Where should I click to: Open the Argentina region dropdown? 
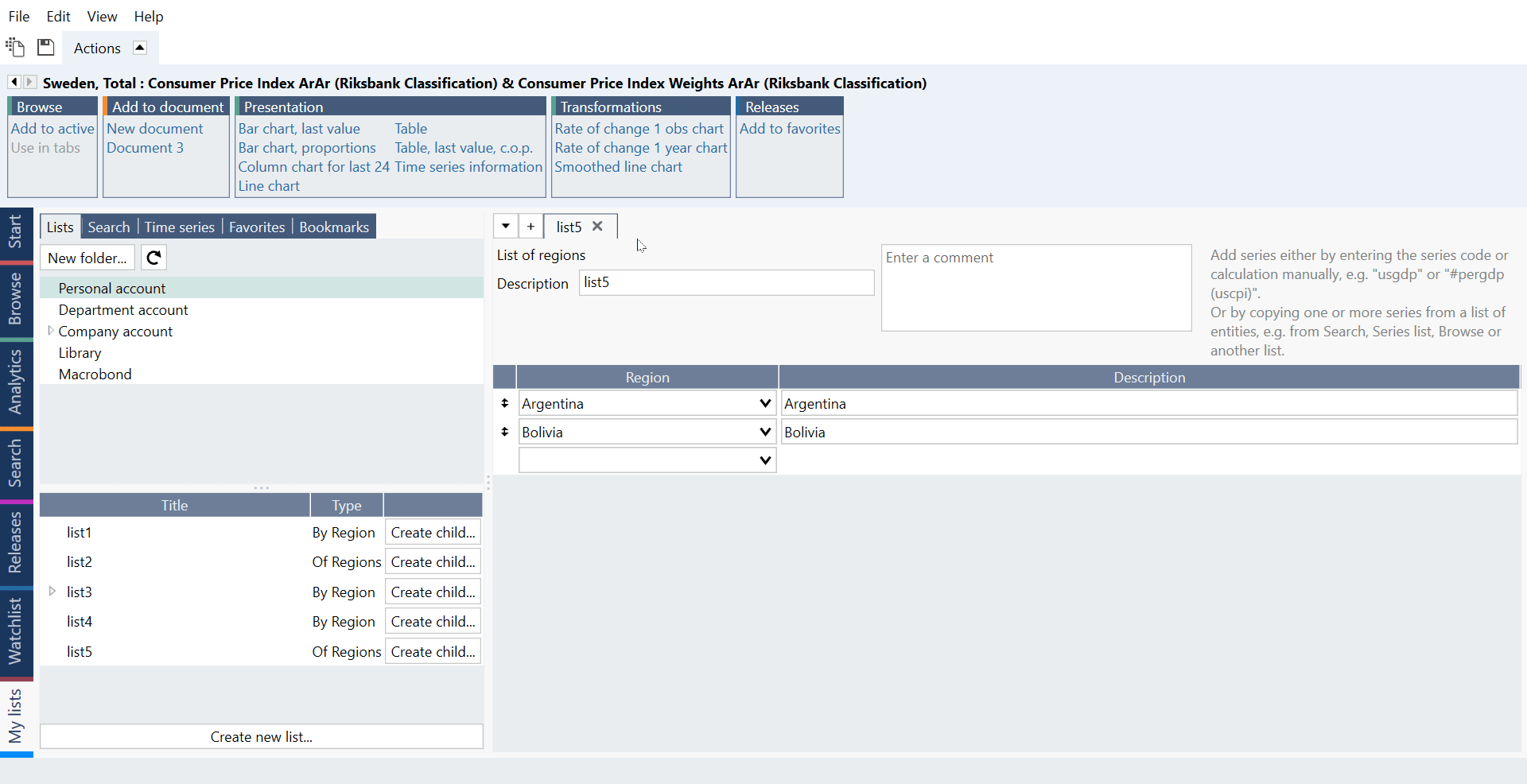click(765, 403)
